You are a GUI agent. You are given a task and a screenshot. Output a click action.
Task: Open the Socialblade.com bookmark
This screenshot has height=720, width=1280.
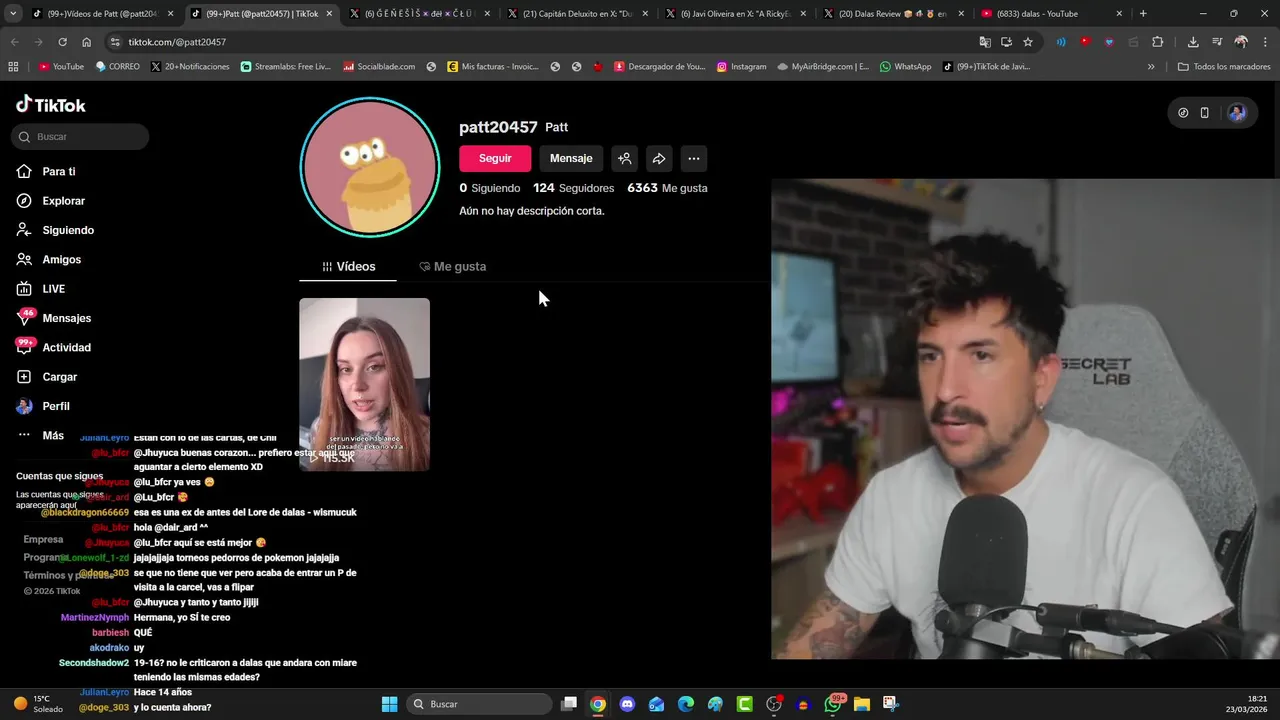pyautogui.click(x=379, y=67)
